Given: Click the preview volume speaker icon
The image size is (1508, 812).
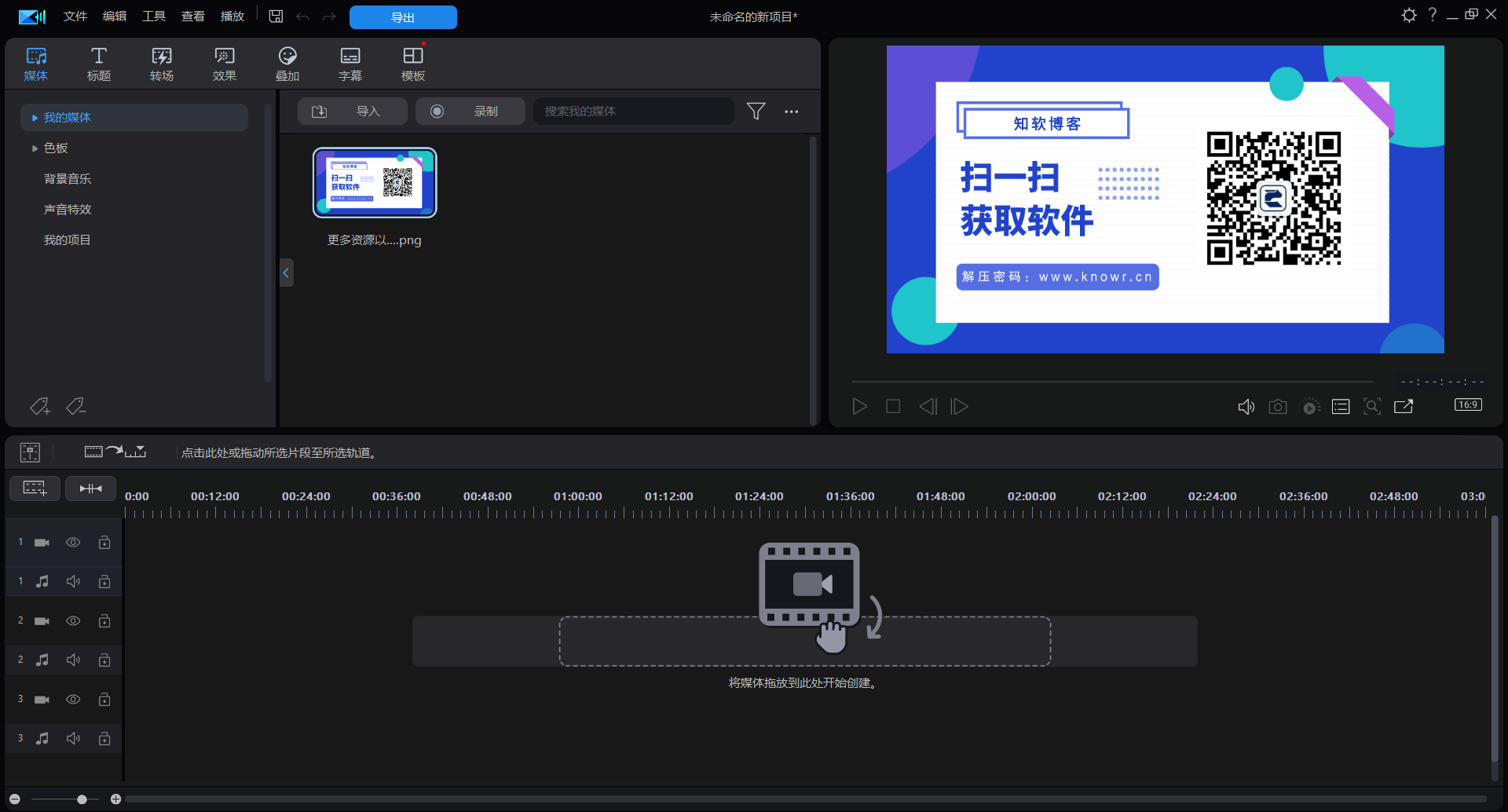Looking at the screenshot, I should [x=1246, y=407].
